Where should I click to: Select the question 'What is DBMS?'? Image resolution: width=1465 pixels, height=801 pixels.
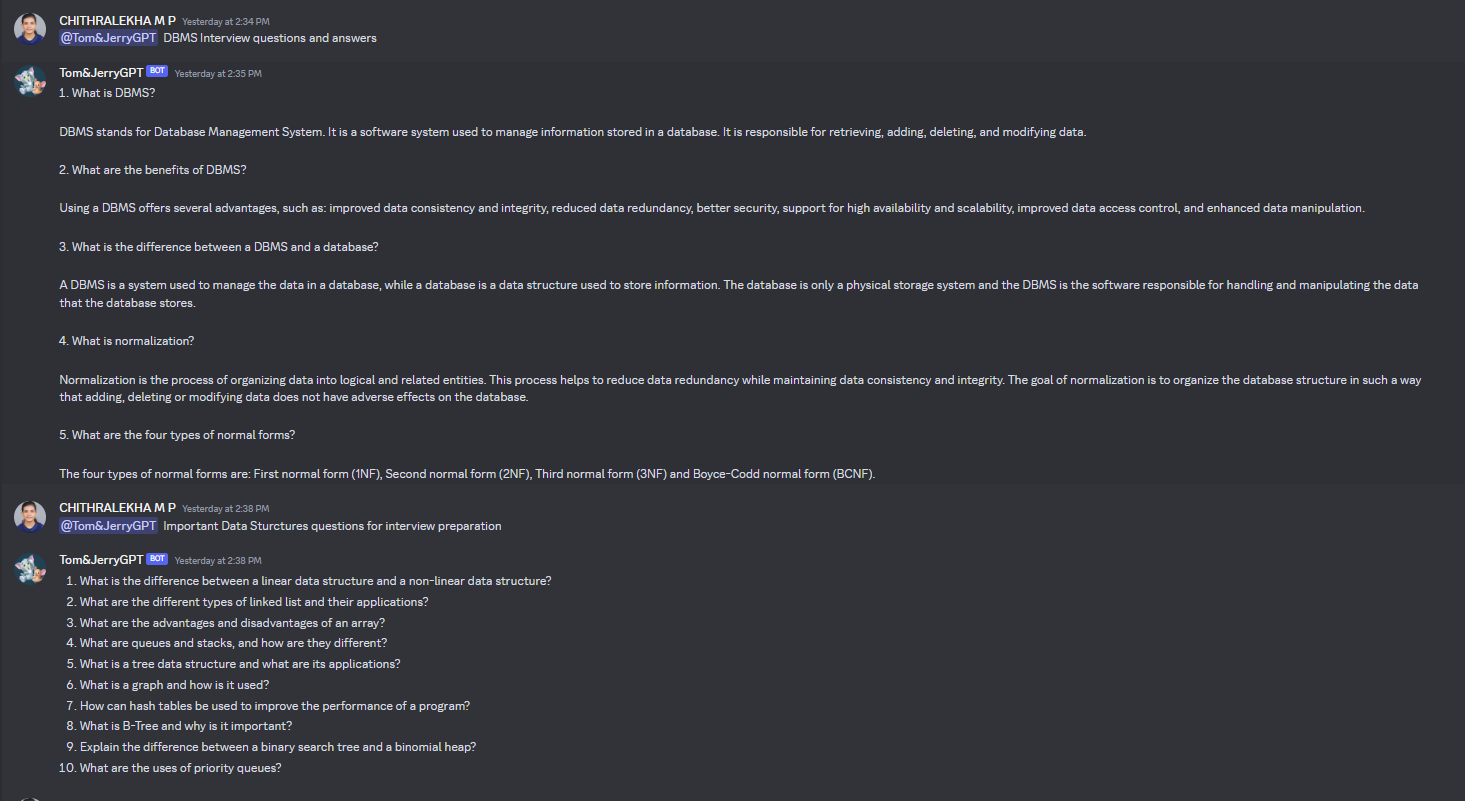tap(107, 92)
